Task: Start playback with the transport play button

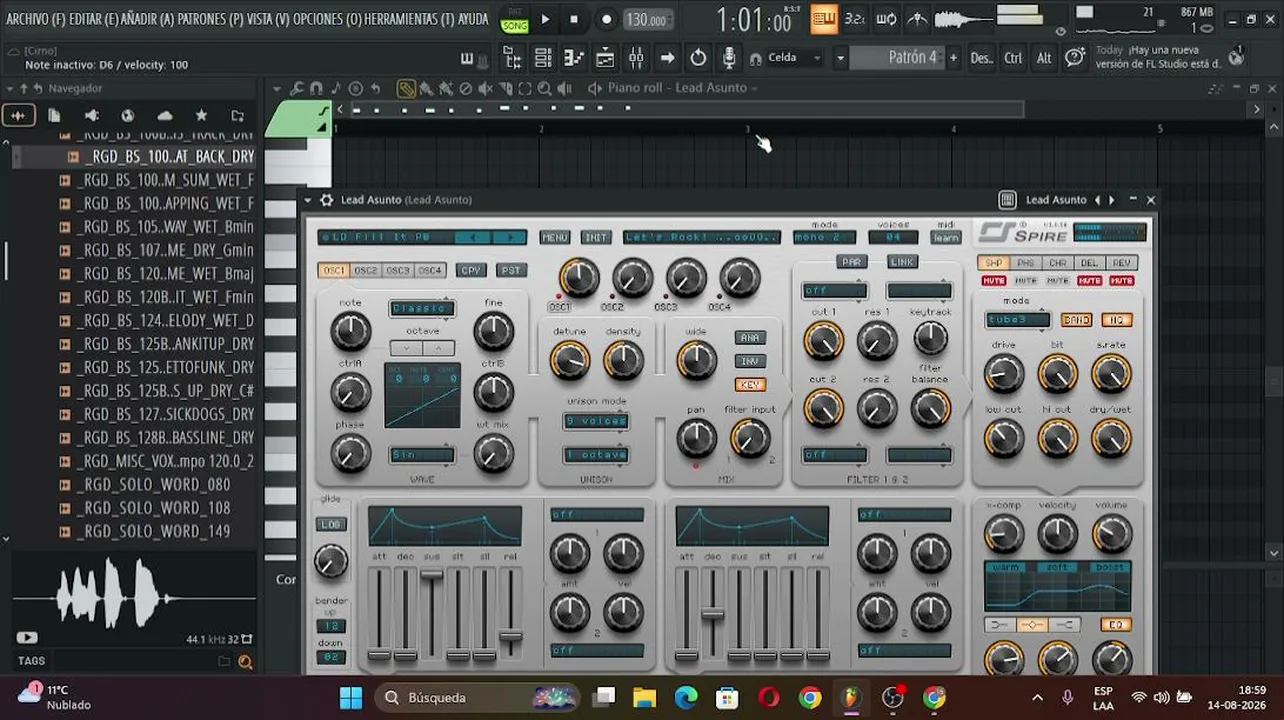Action: 545,19
